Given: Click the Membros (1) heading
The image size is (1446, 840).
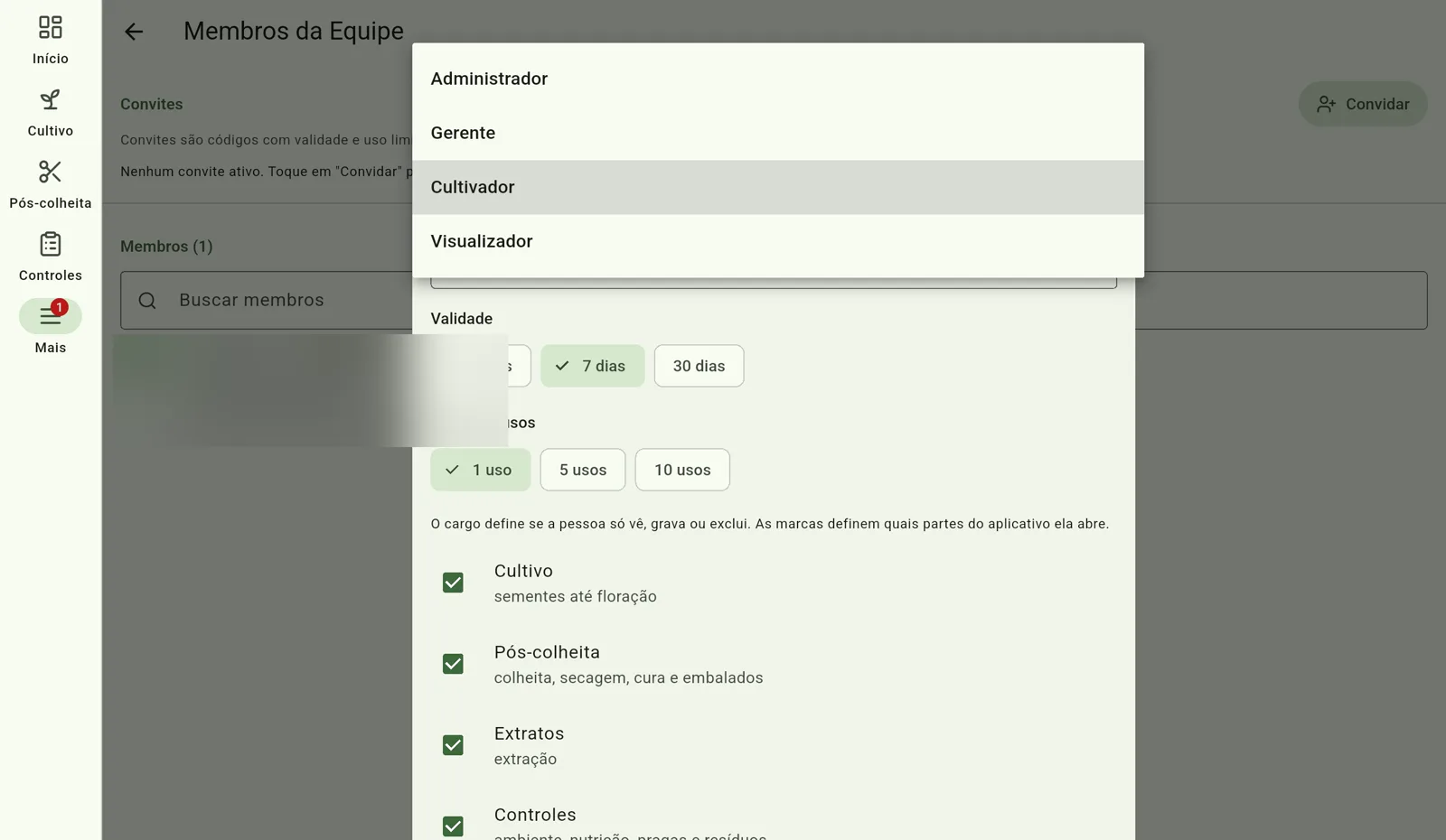Looking at the screenshot, I should (166, 247).
